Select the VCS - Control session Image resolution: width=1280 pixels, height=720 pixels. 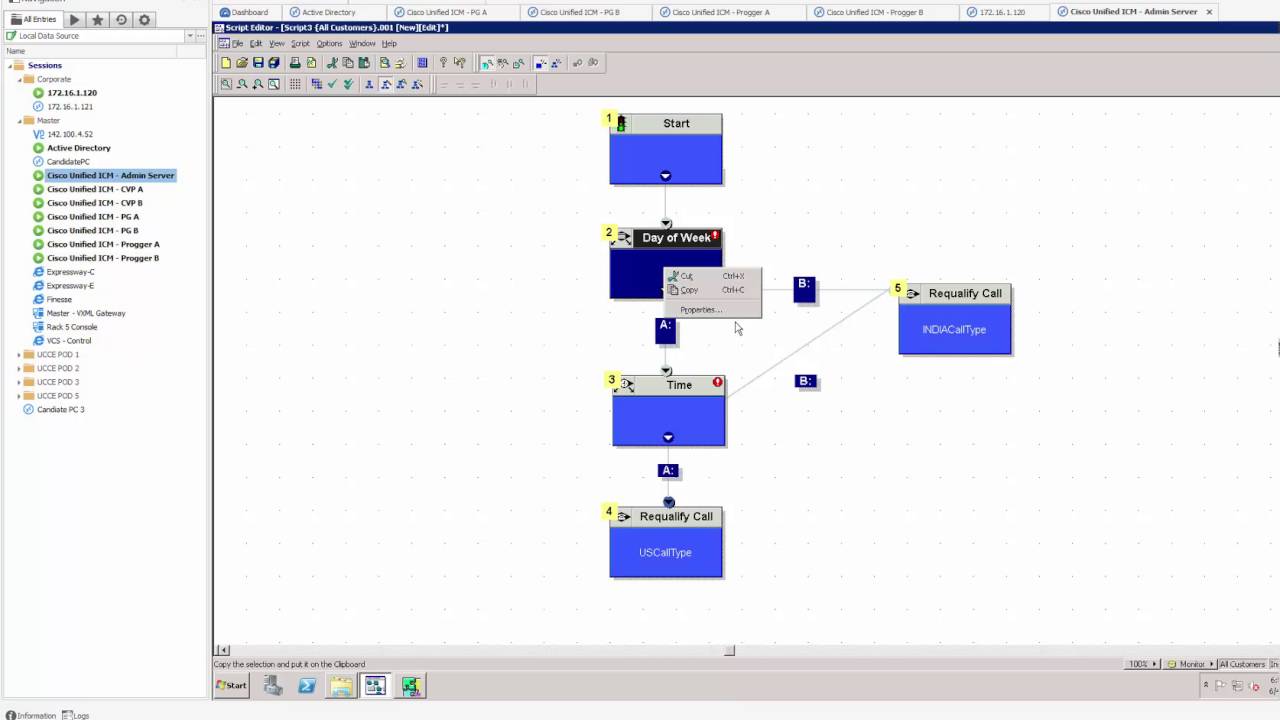[x=69, y=340]
